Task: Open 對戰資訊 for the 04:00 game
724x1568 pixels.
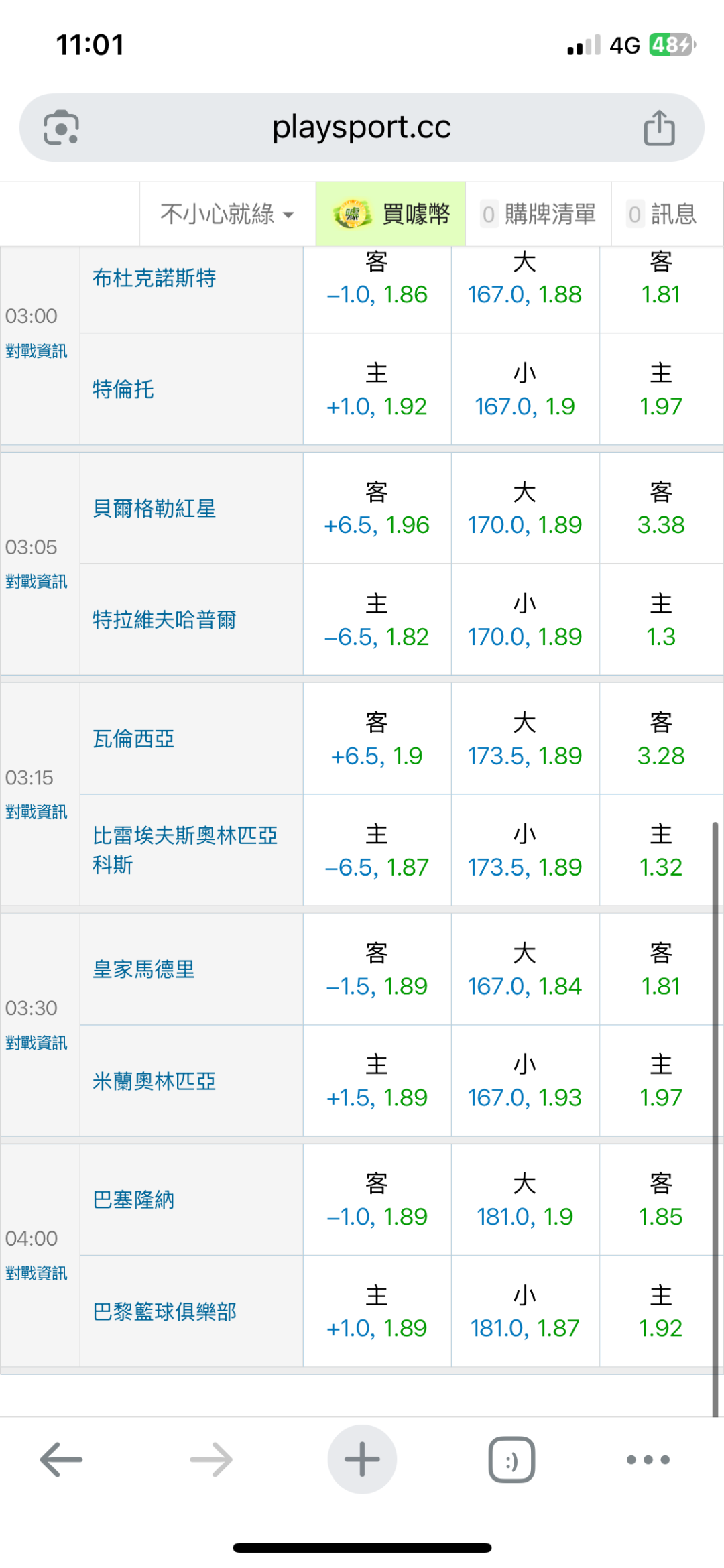Action: [37, 1273]
